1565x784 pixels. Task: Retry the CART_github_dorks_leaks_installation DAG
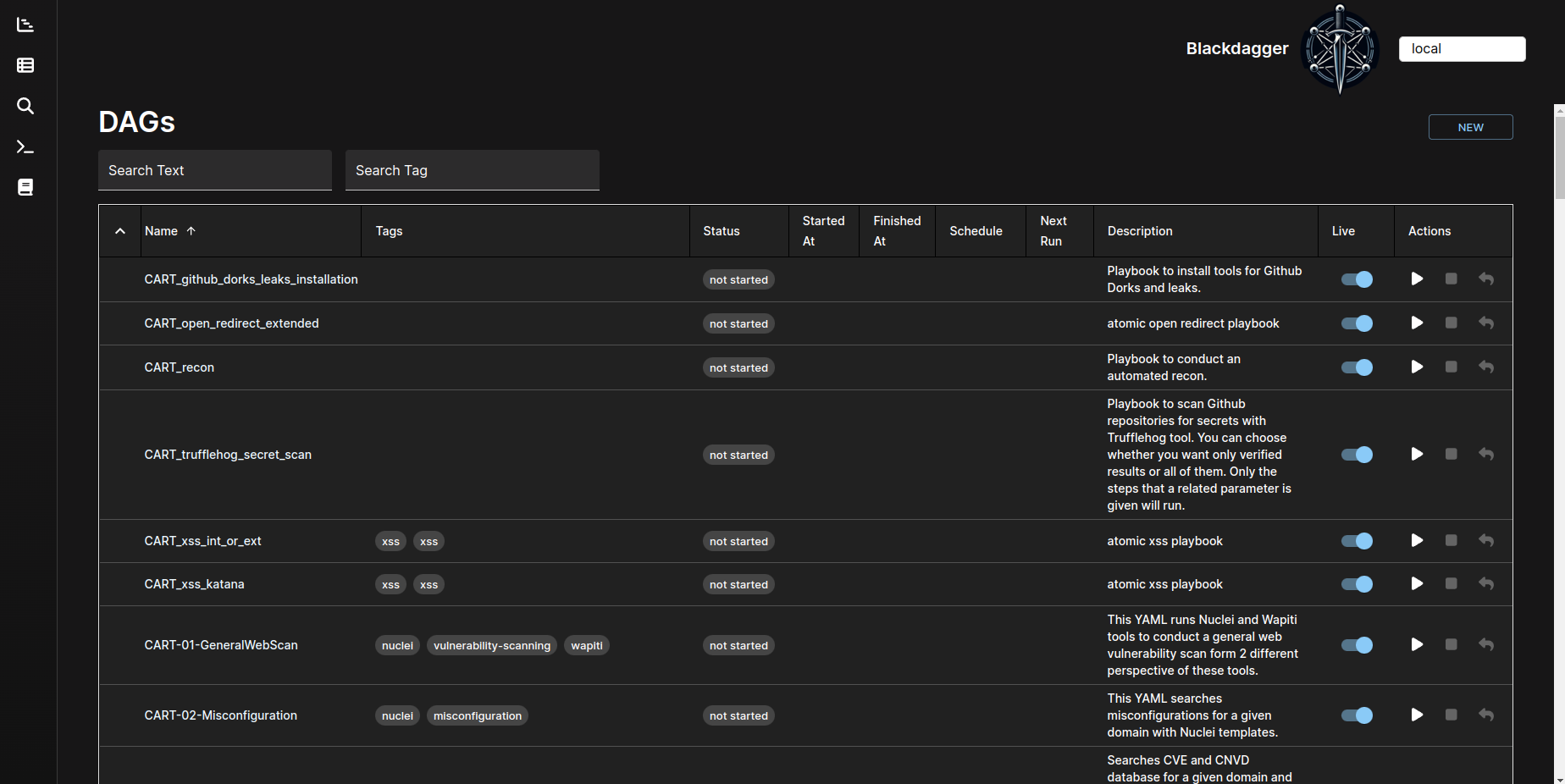point(1486,279)
